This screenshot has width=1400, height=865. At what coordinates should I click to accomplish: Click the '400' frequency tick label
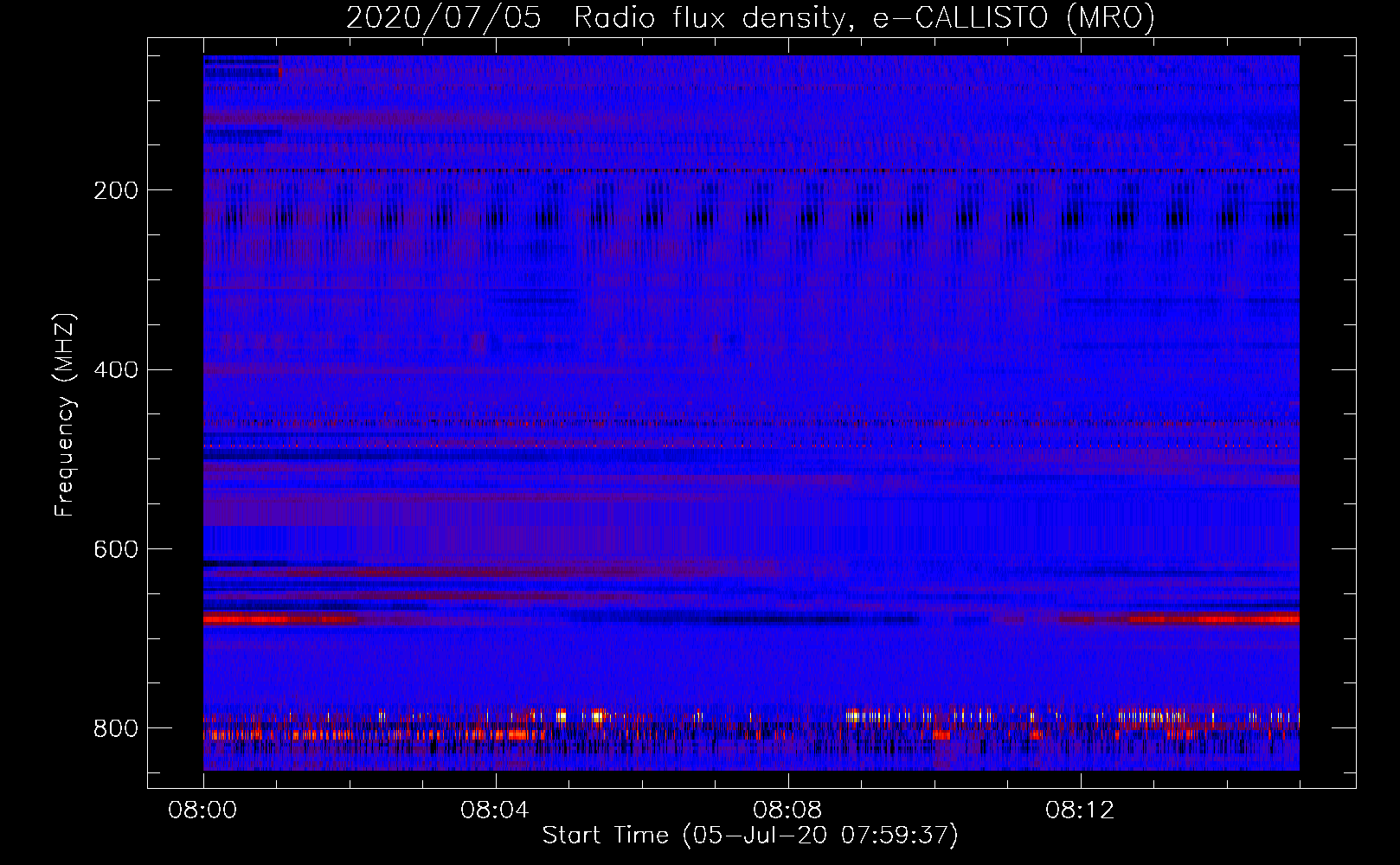pyautogui.click(x=116, y=370)
